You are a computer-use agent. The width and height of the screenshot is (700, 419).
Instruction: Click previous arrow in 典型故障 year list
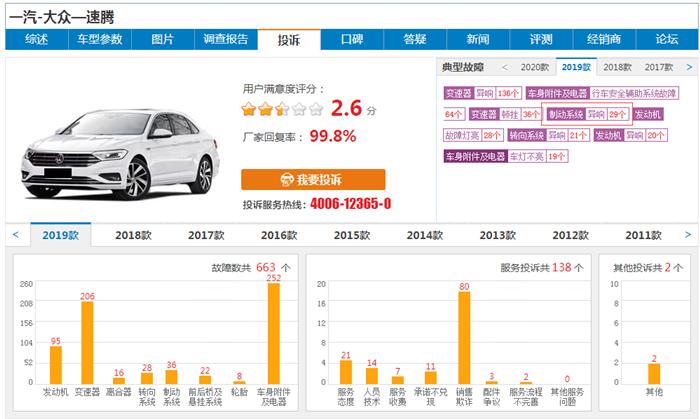[x=504, y=67]
